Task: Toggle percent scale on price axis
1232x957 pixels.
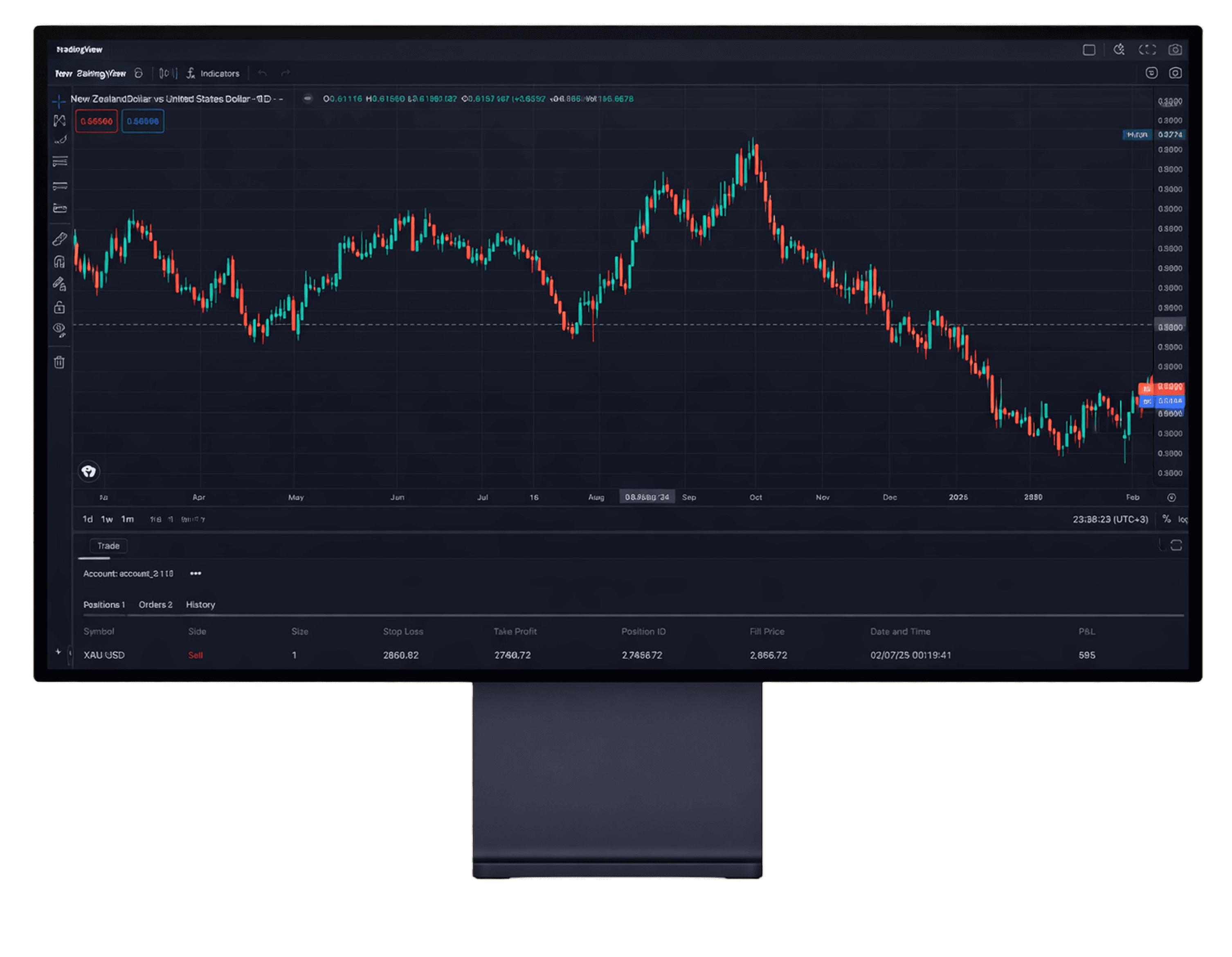Action: click(x=1166, y=519)
